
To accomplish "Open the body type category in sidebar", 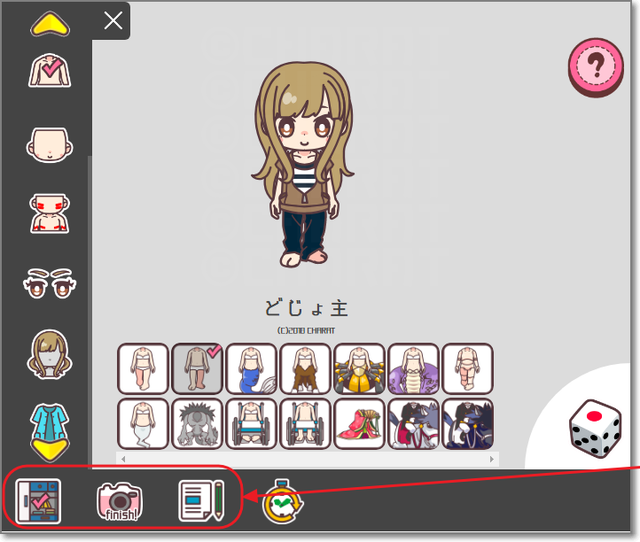I will 47,70.
